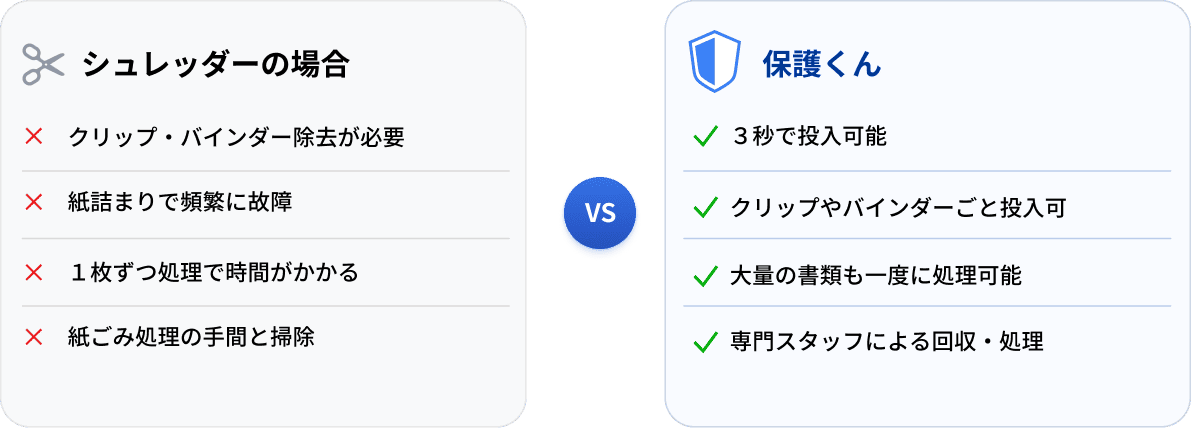Viewport: 1191px width, 428px height.
Task: Click the green checkmark next to ３秒で投入可能
Action: pos(706,138)
